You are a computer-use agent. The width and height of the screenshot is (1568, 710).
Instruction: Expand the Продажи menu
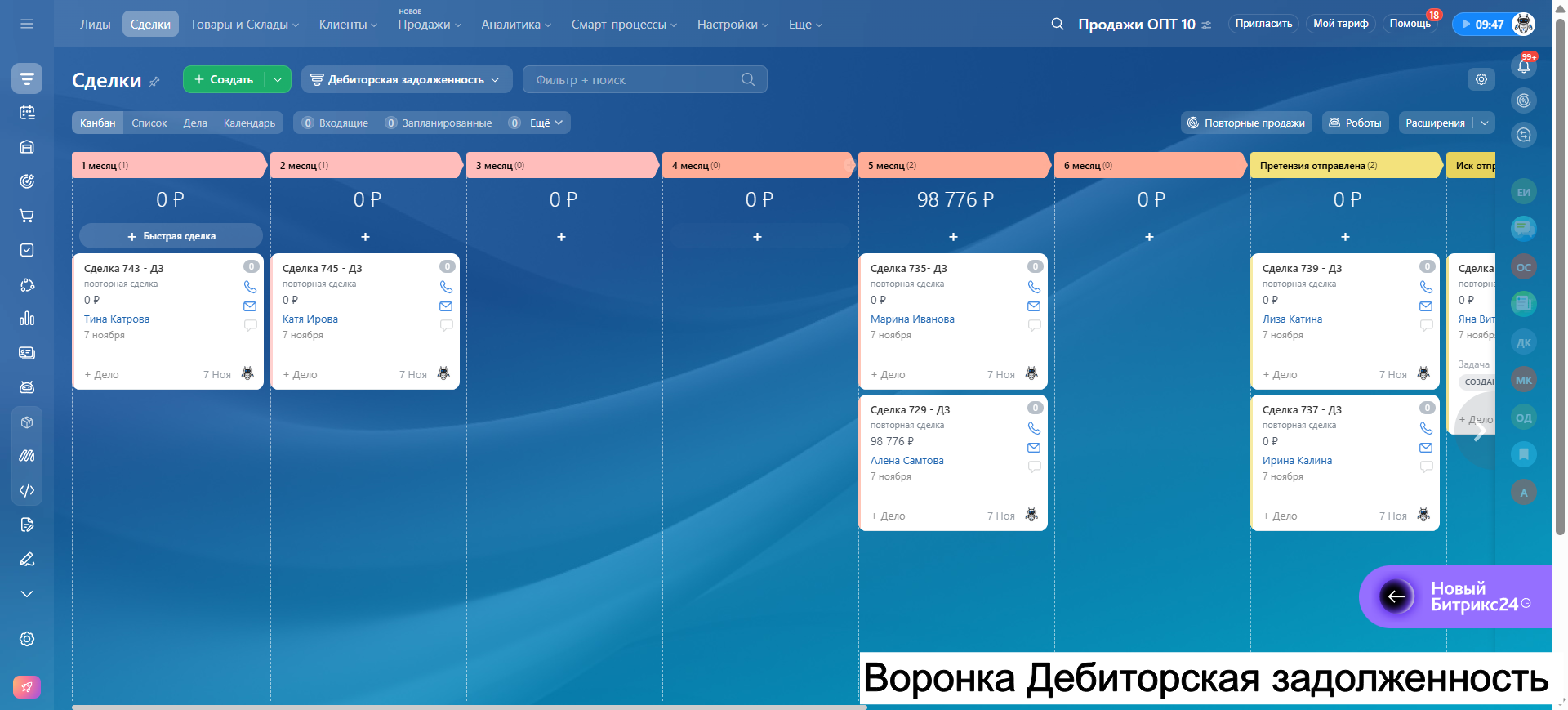[x=430, y=25]
